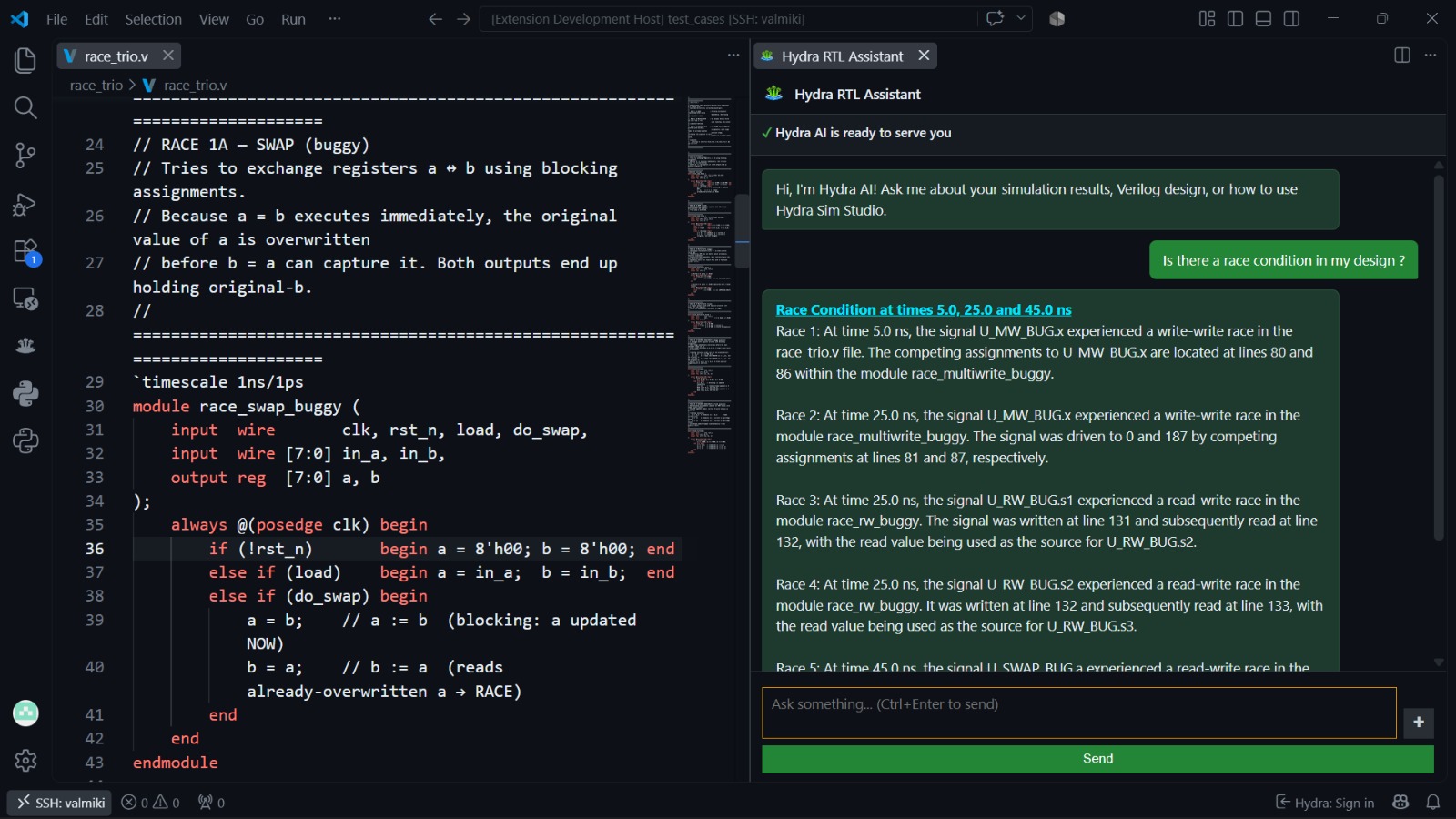Toggle the primary side bar layout
Viewport: 1456px width, 819px height.
tap(1235, 18)
